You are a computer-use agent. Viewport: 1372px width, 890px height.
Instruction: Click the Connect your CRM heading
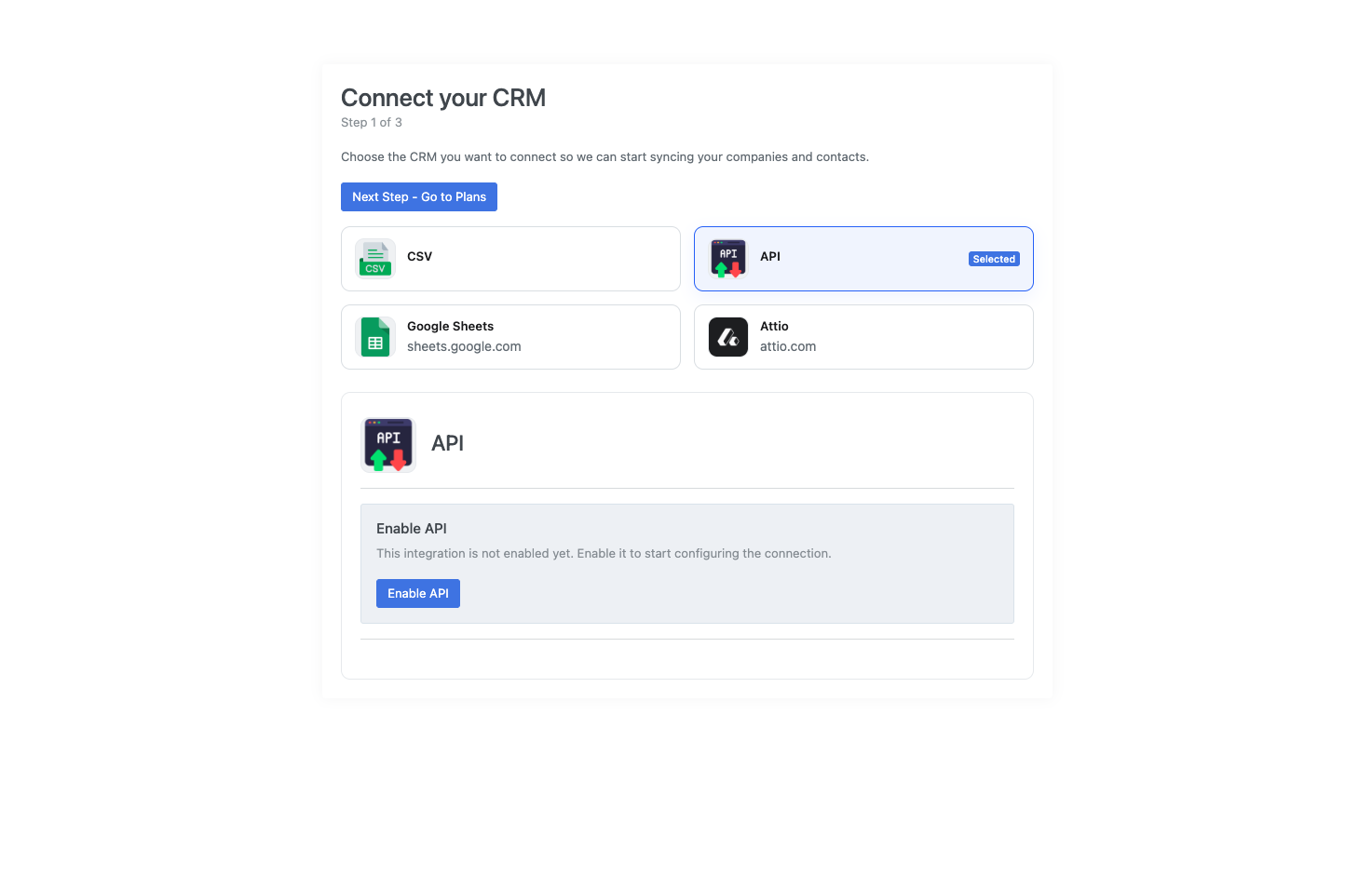pos(443,98)
